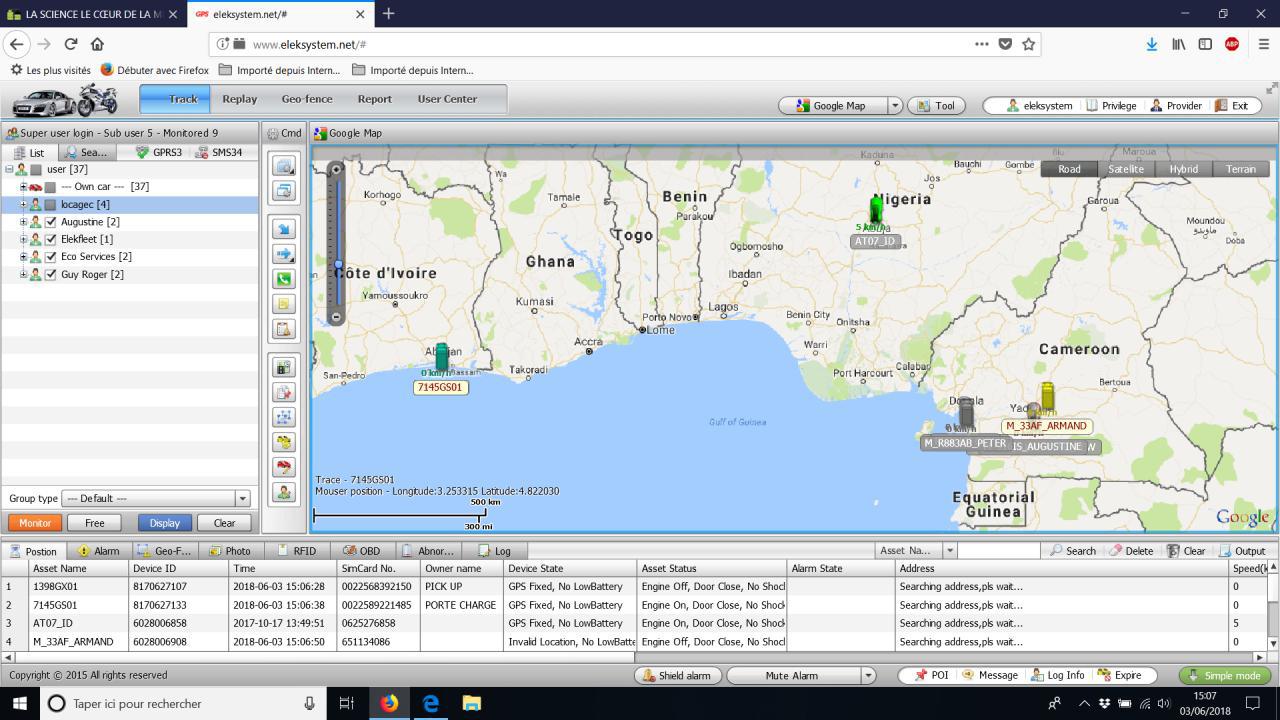Viewport: 1280px width, 720px height.
Task: Uncheck the Eco Services group checkbox
Action: (51, 257)
